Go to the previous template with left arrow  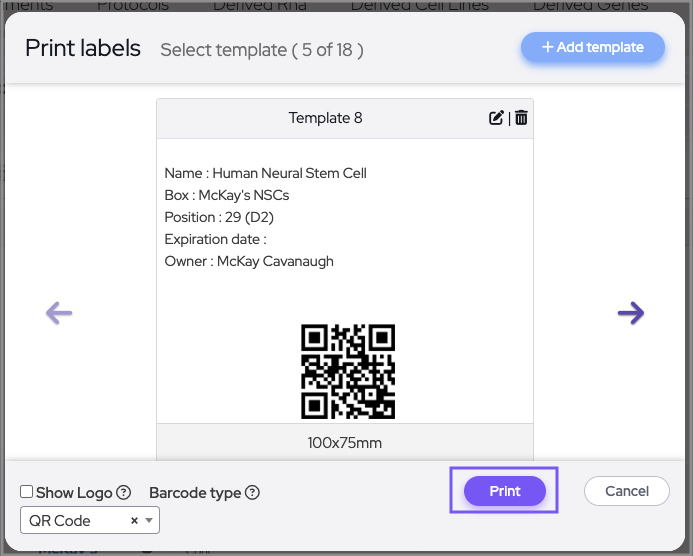click(x=59, y=313)
